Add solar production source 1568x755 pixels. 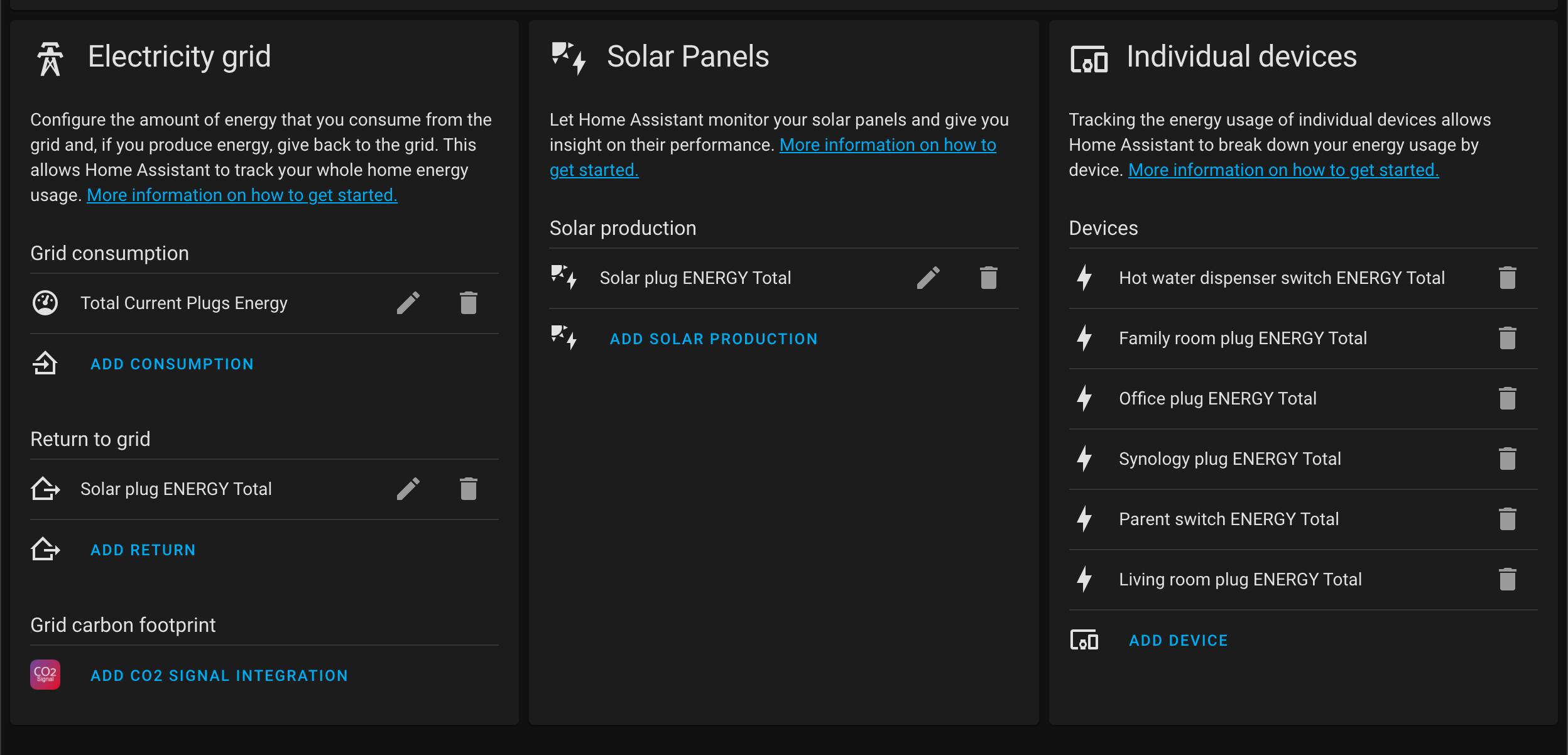coord(714,339)
